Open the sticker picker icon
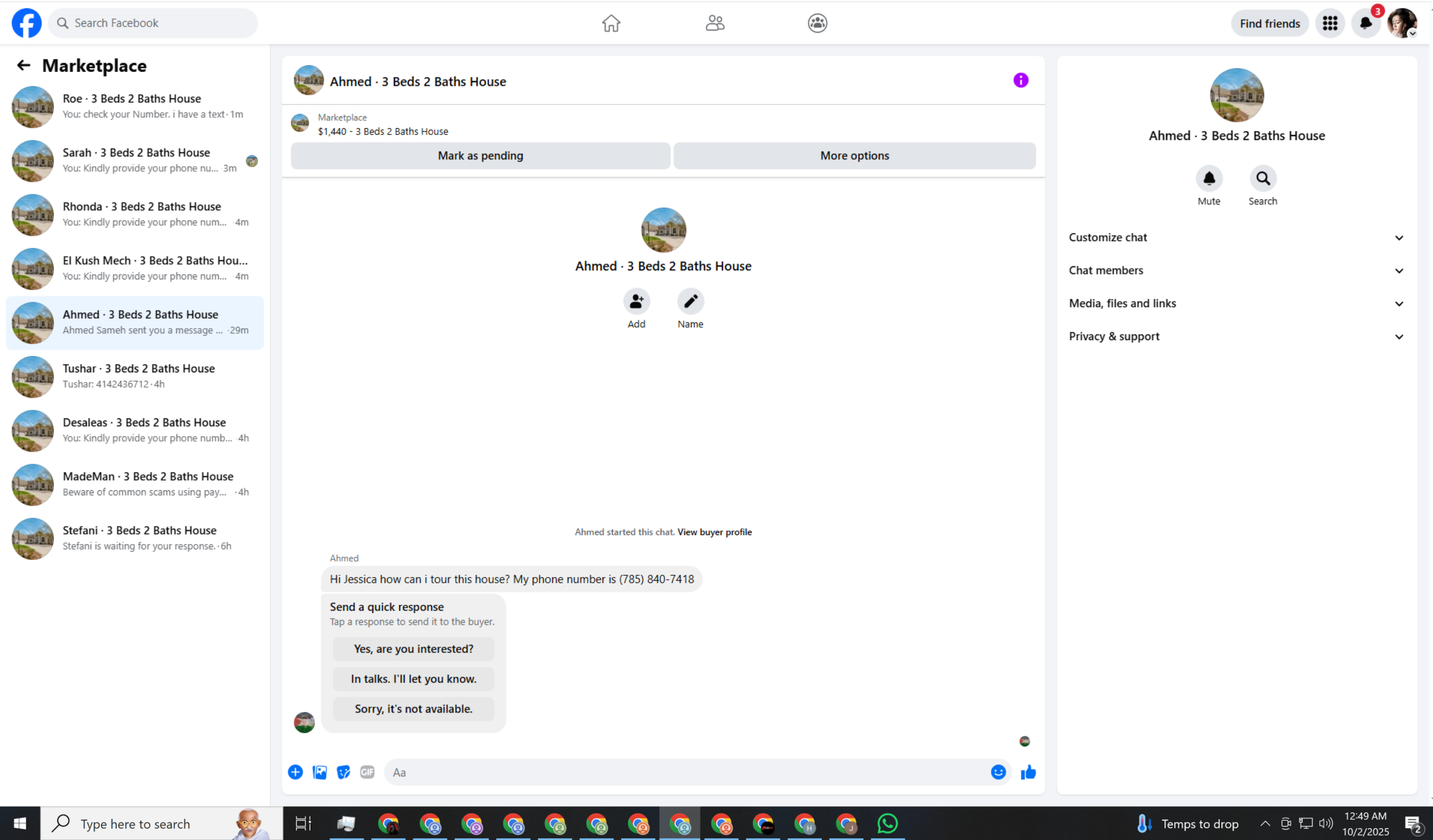This screenshot has width=1433, height=840. pos(344,772)
